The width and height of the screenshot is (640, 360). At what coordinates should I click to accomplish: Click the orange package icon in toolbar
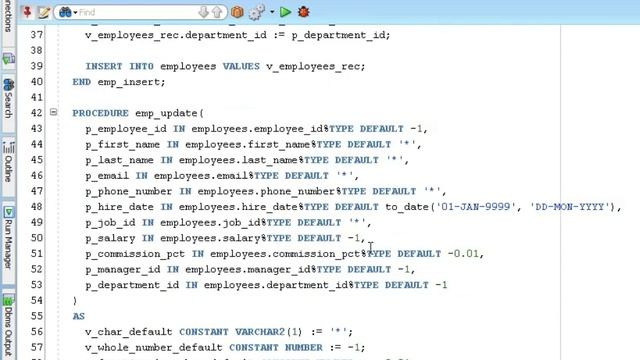click(x=237, y=12)
